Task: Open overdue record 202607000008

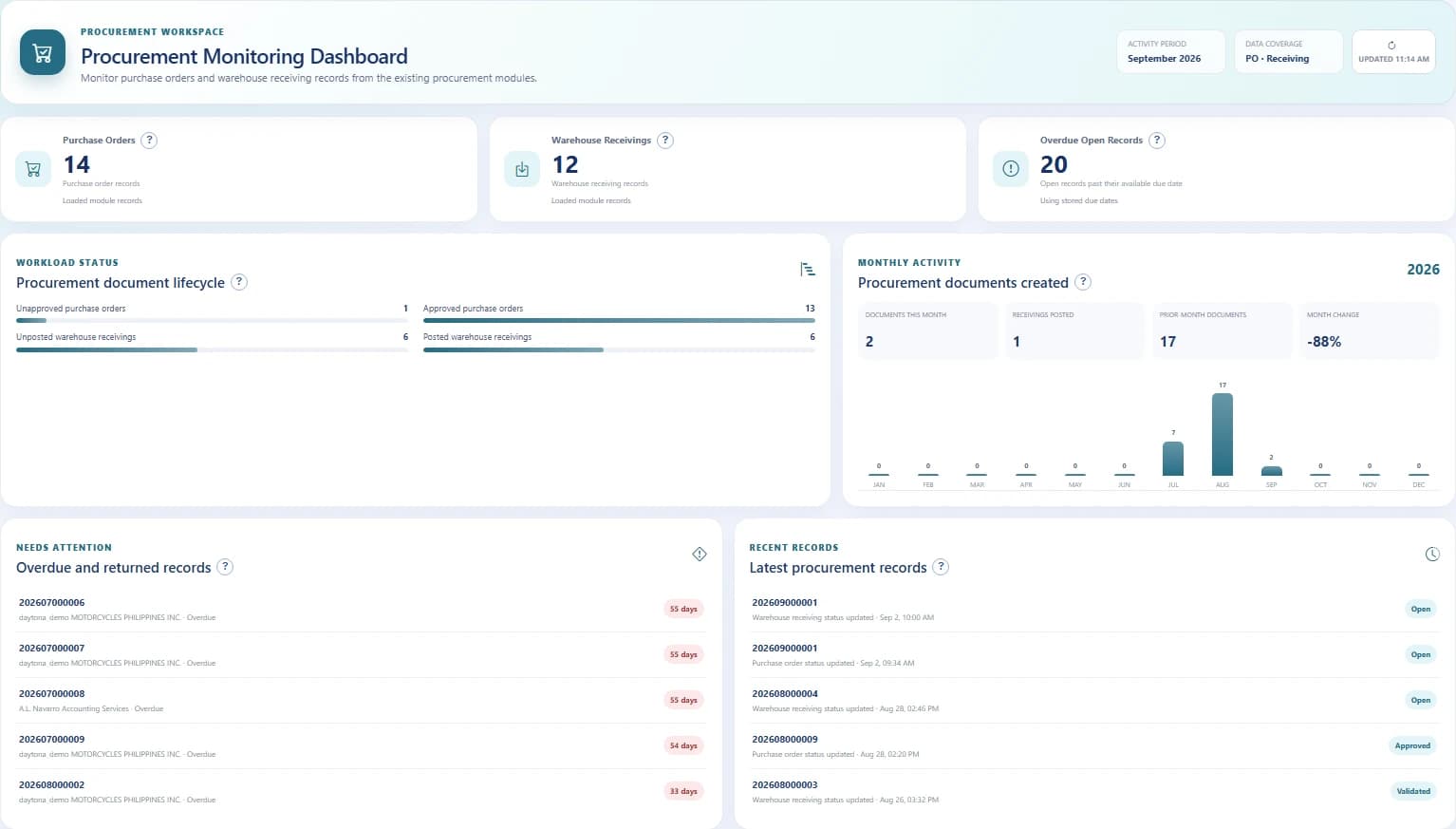Action: click(361, 701)
